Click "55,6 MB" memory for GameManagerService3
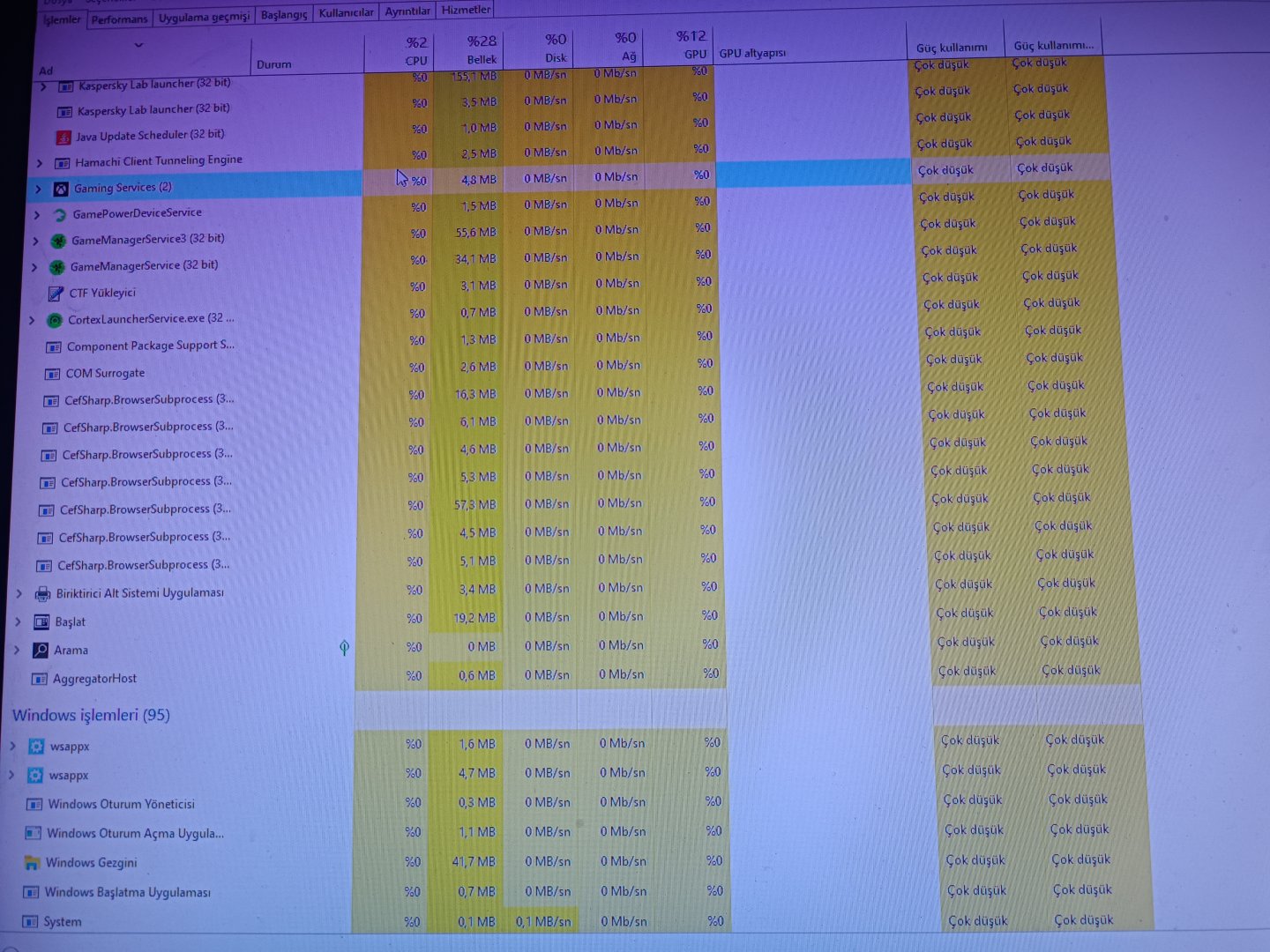Screen dimensions: 1270x952 (475, 232)
